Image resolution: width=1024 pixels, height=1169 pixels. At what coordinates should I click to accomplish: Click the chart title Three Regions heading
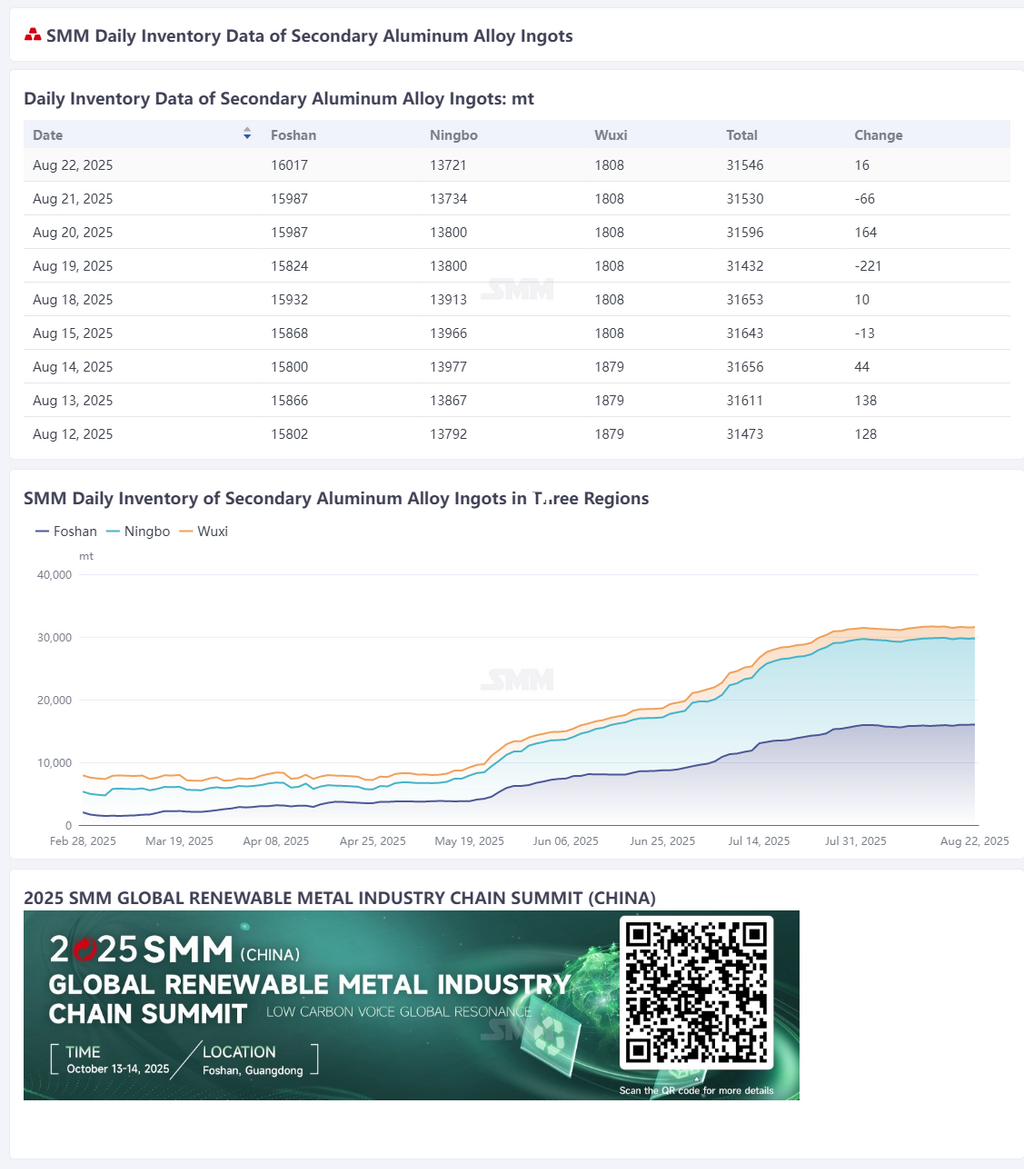click(336, 499)
